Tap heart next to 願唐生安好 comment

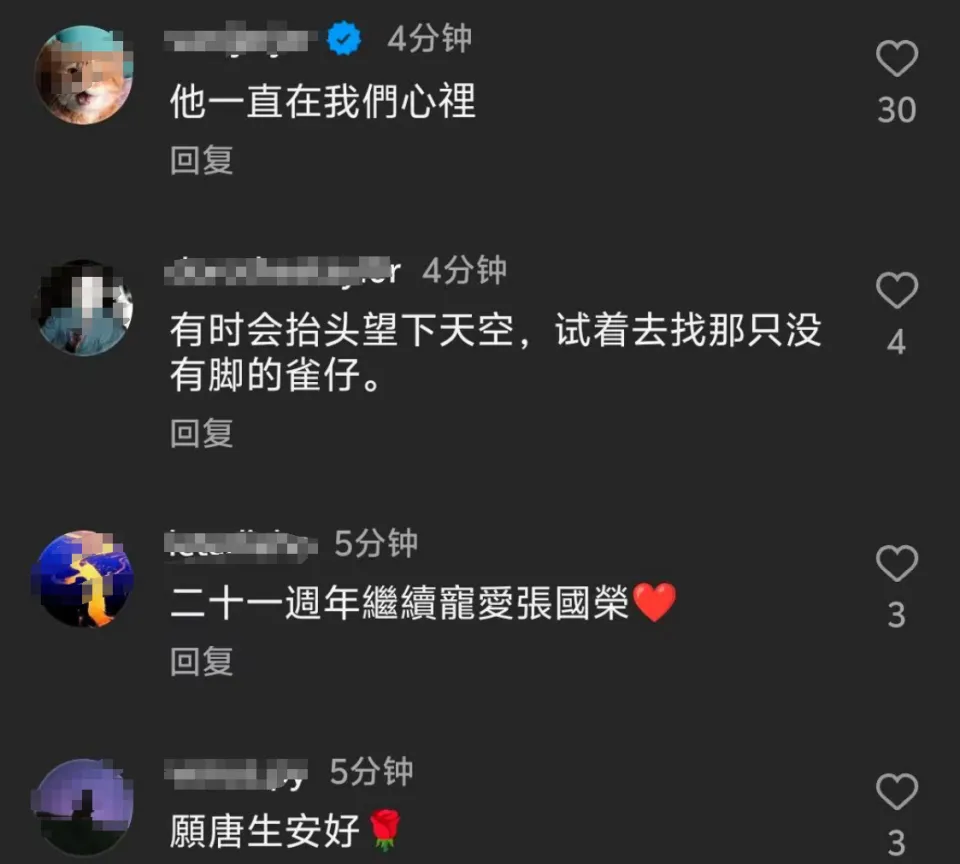tap(896, 791)
